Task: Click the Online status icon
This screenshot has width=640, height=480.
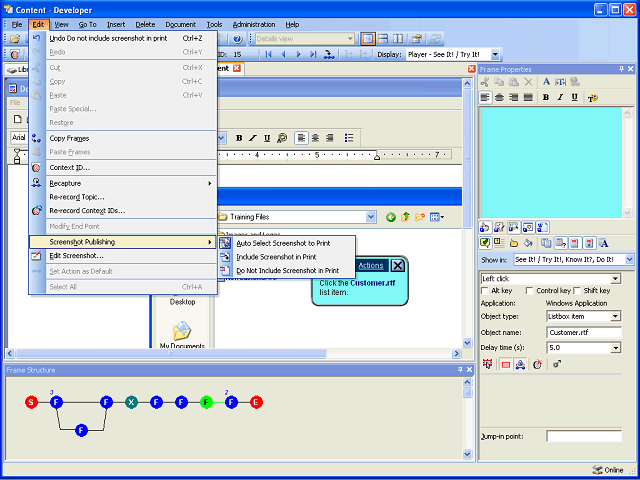Action: [598, 470]
